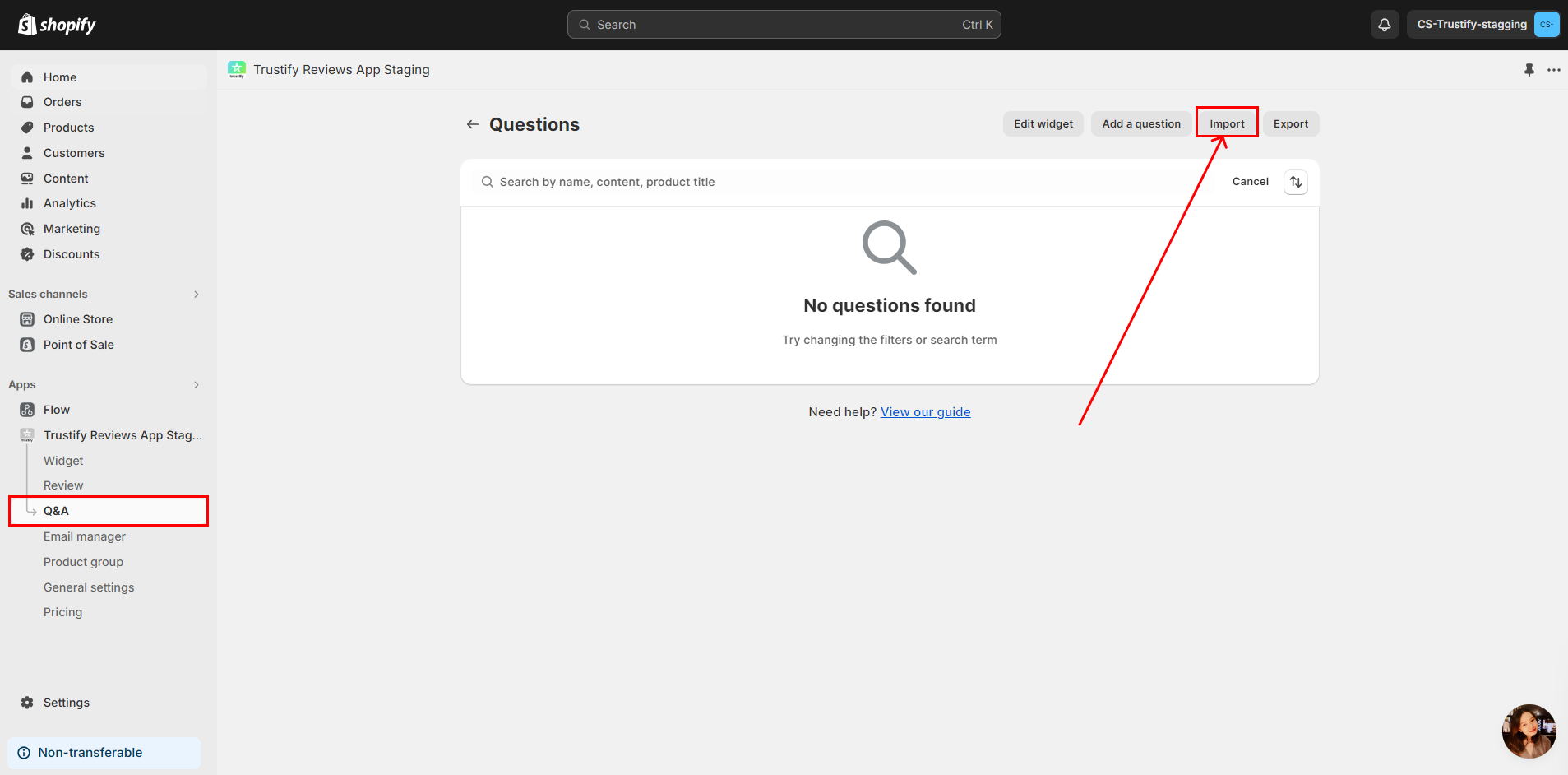Open the Shopify notifications bell
This screenshot has width=1568, height=775.
pyautogui.click(x=1384, y=24)
